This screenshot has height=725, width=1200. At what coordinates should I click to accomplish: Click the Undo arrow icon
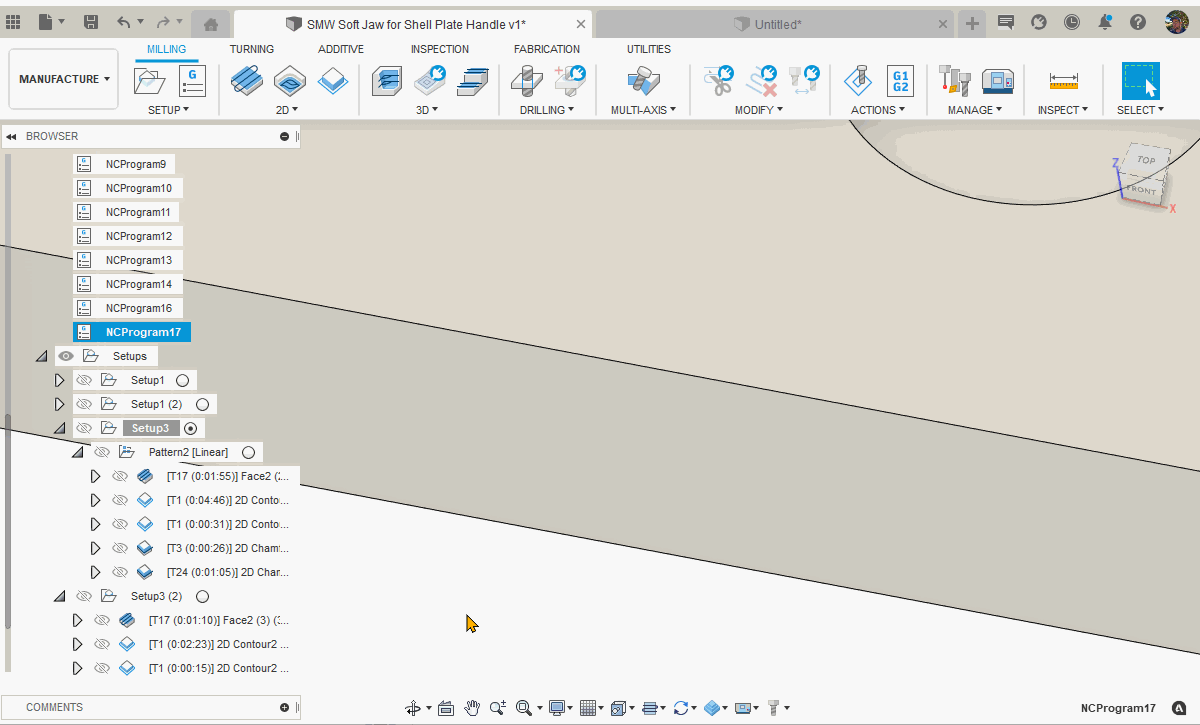(x=123, y=21)
